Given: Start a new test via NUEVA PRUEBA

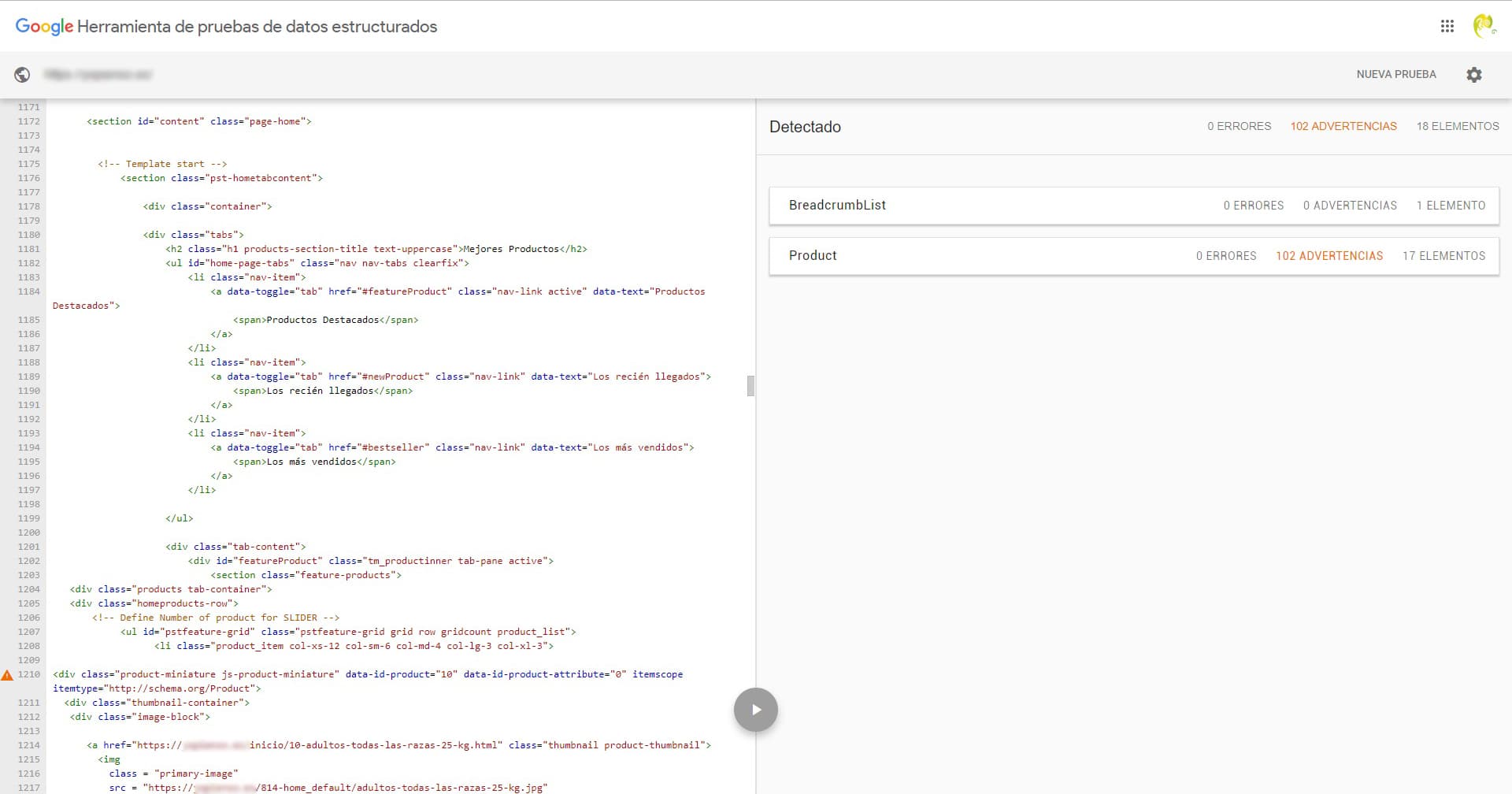Looking at the screenshot, I should click(x=1395, y=74).
